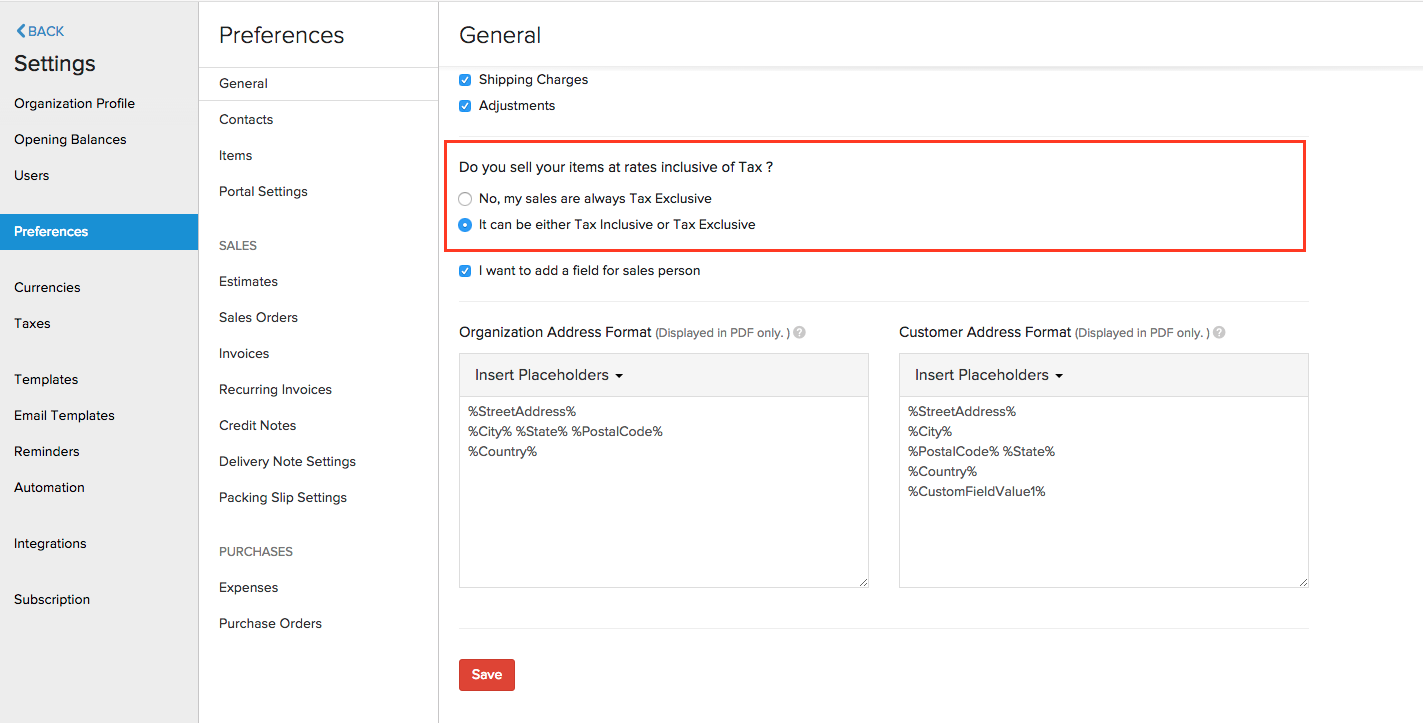Uncheck the Shipping Charges checkbox

(465, 80)
